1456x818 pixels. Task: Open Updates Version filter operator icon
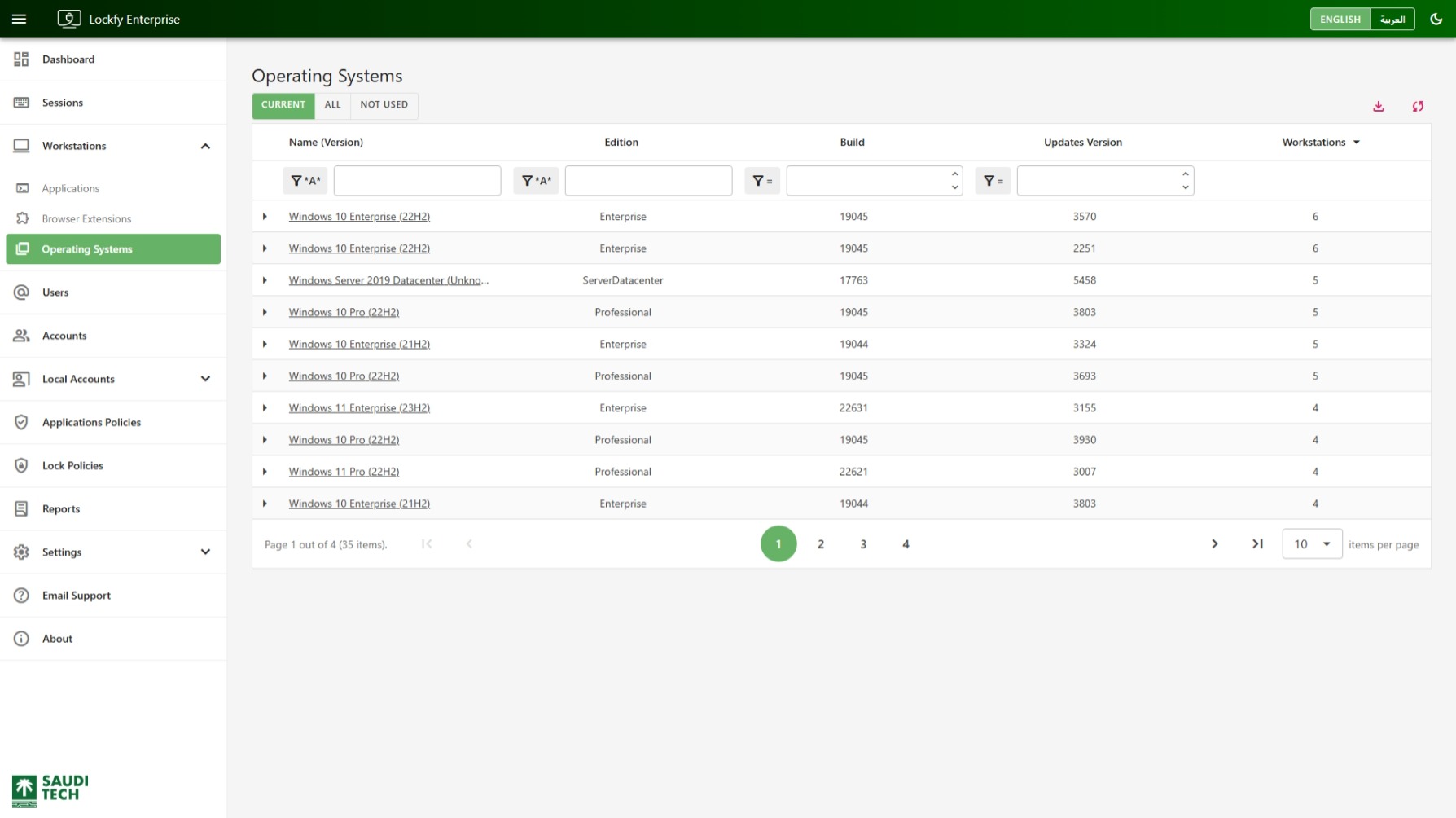click(x=993, y=181)
